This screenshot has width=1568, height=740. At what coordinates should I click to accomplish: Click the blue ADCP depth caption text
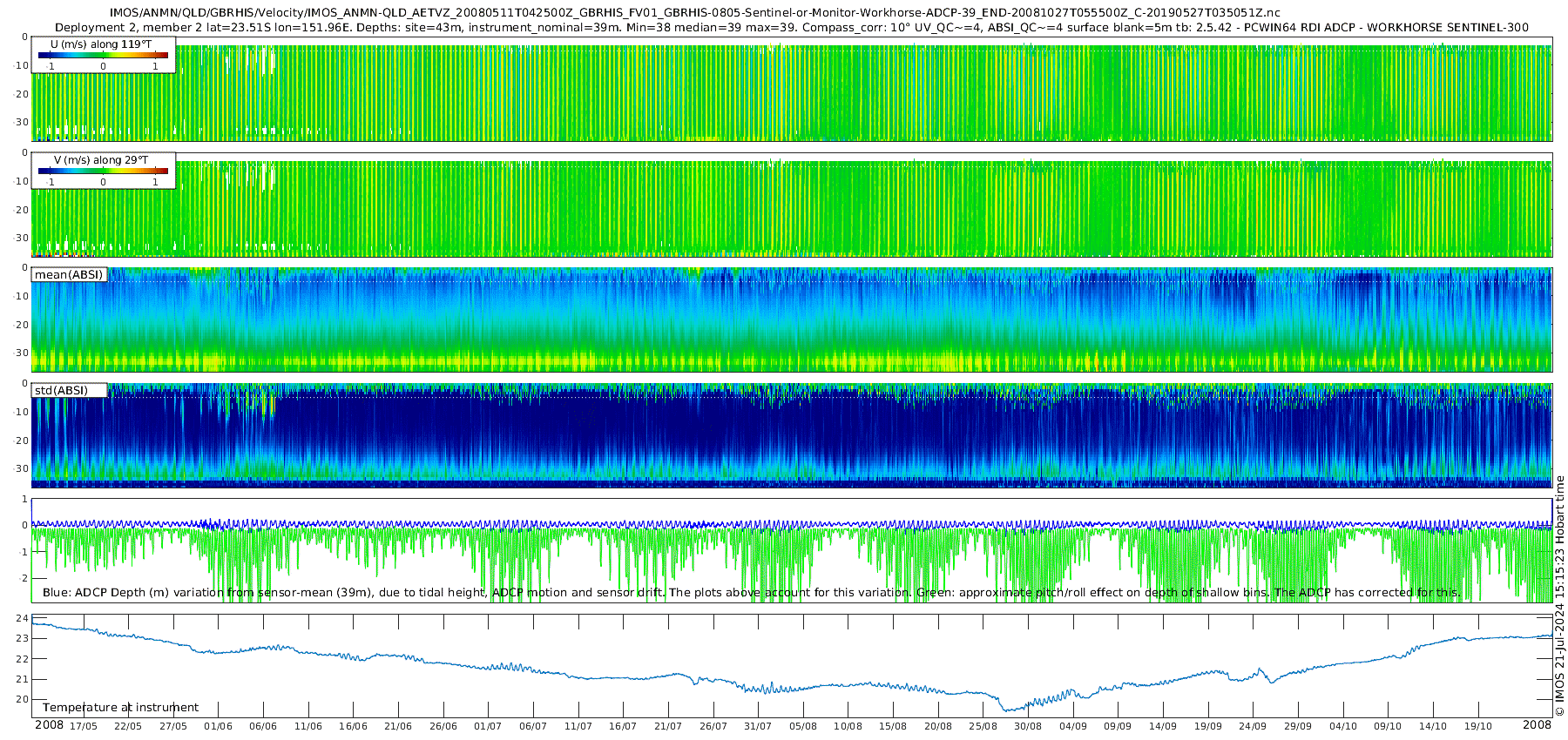(x=751, y=593)
